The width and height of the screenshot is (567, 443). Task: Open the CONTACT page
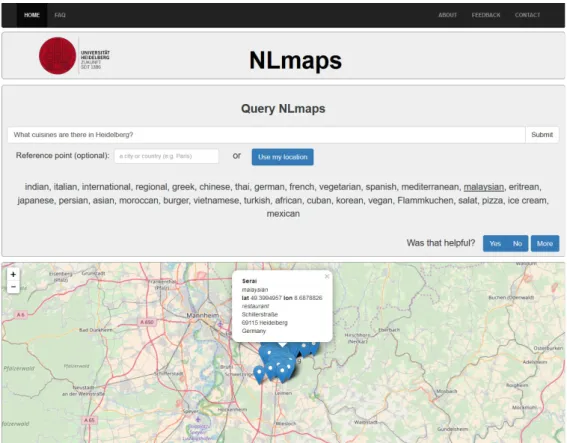[x=527, y=15]
